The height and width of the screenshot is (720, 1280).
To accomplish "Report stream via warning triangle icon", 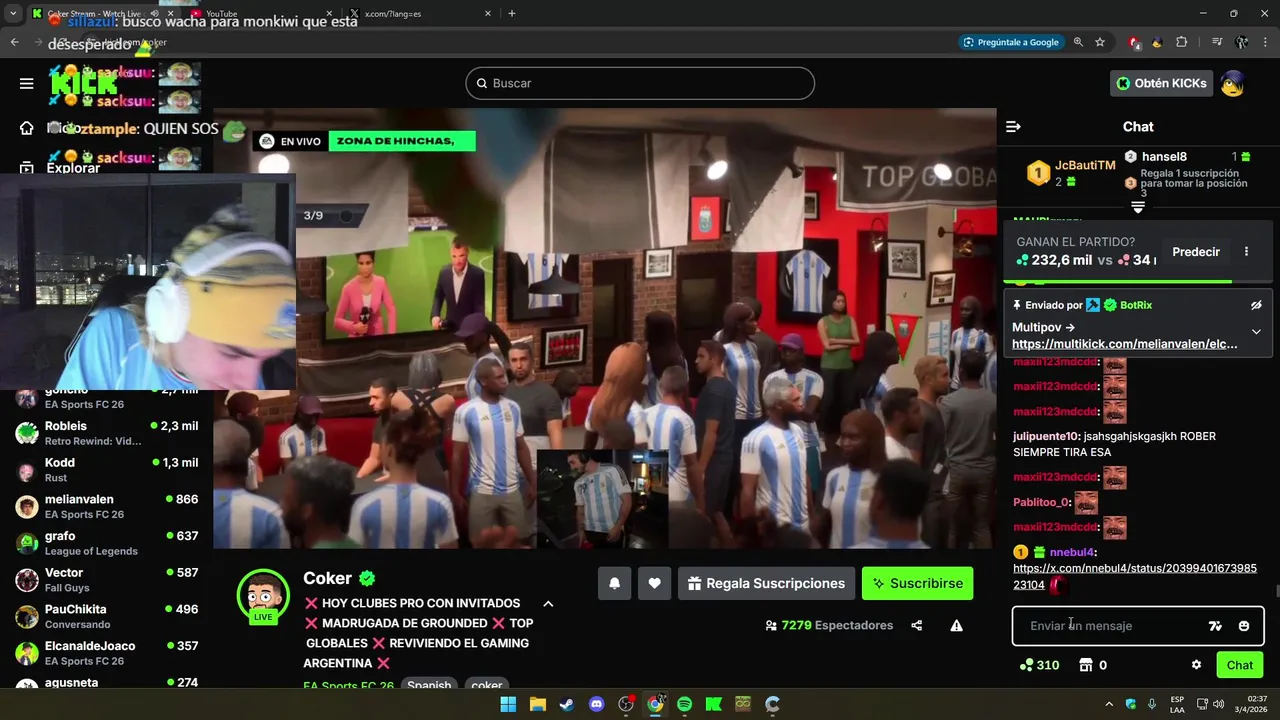I will (x=956, y=626).
